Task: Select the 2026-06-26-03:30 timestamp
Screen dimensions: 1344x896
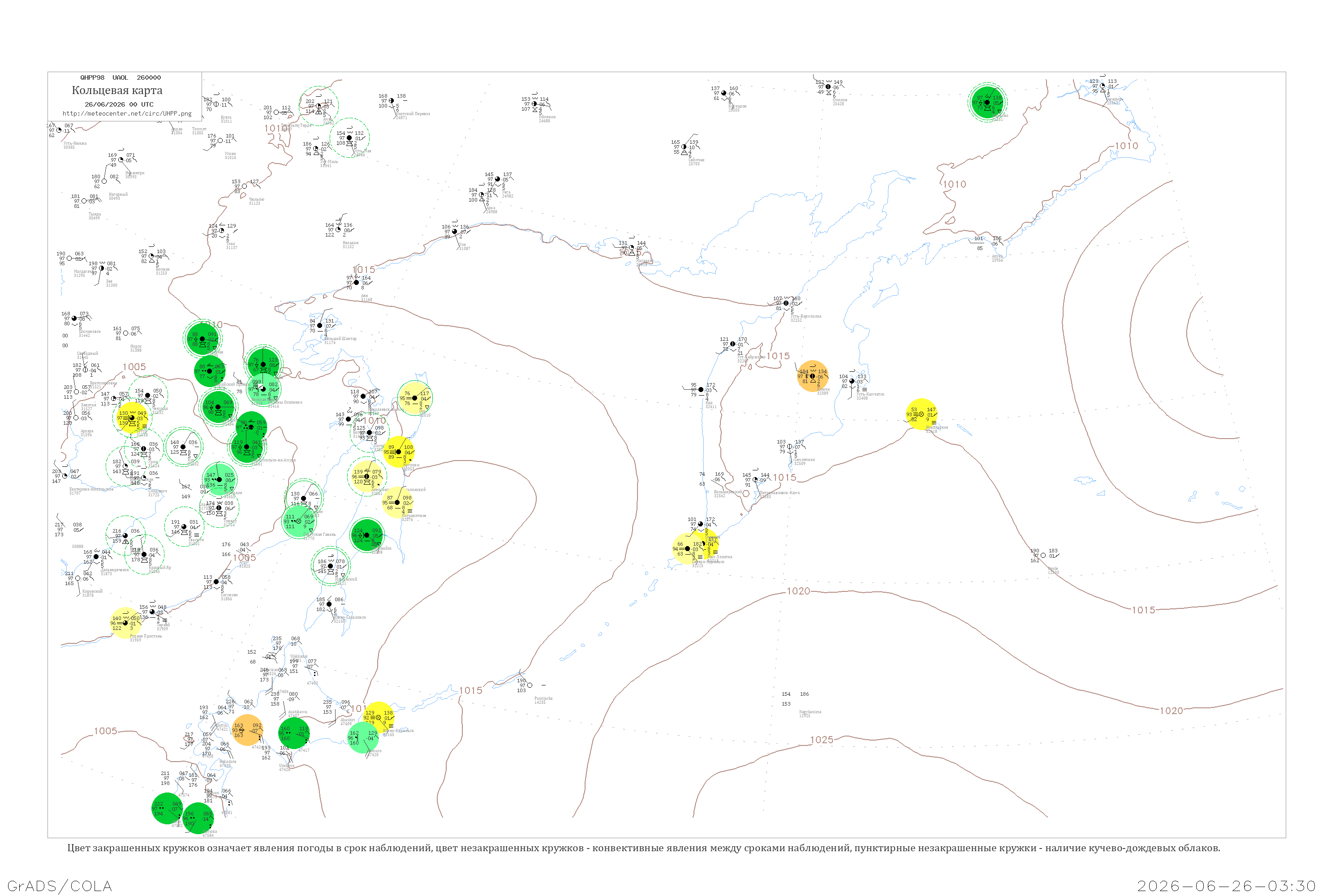Action: (1226, 886)
